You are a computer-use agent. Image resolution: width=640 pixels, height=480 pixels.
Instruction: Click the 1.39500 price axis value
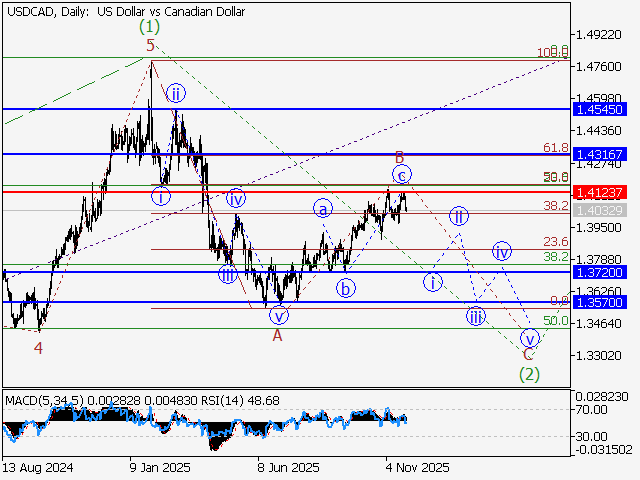point(598,227)
